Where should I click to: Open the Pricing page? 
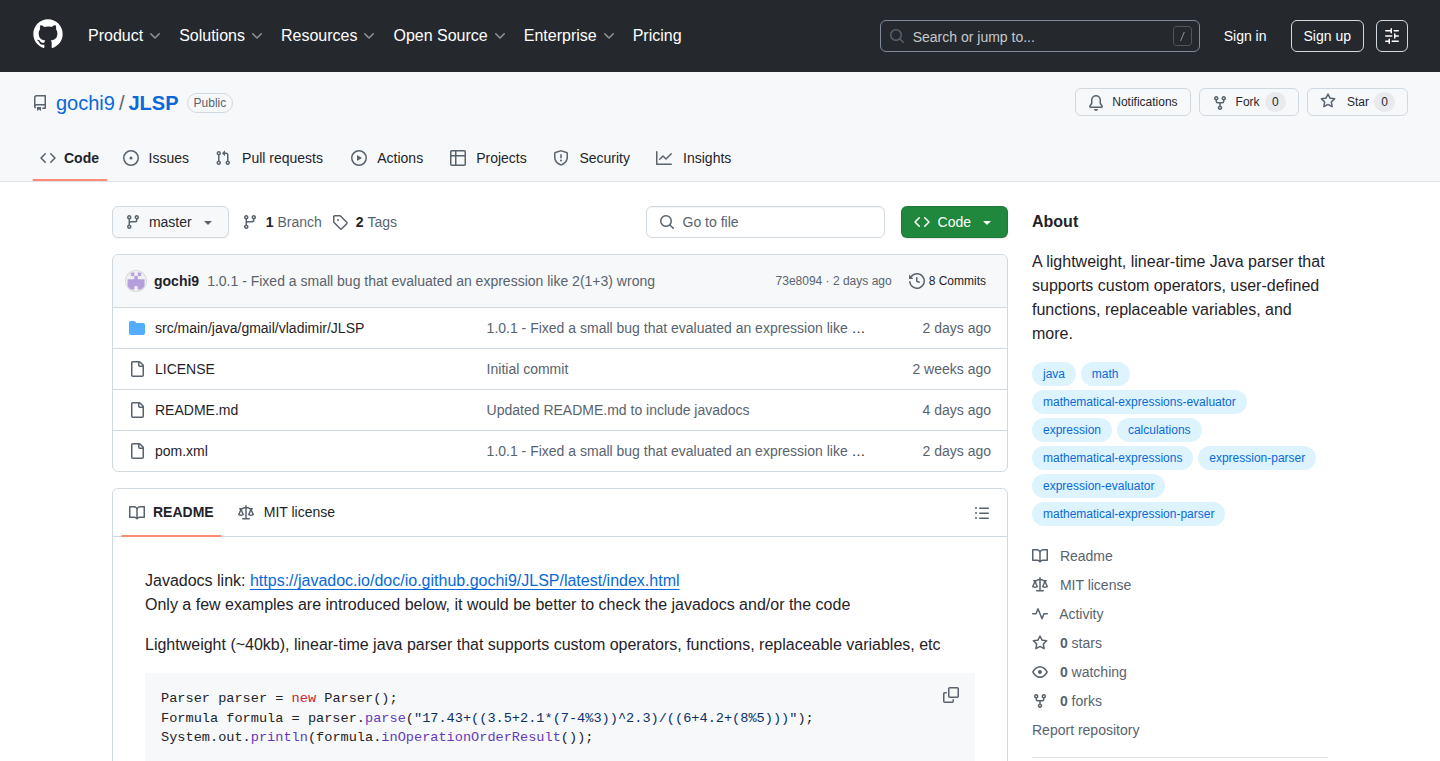(x=657, y=36)
